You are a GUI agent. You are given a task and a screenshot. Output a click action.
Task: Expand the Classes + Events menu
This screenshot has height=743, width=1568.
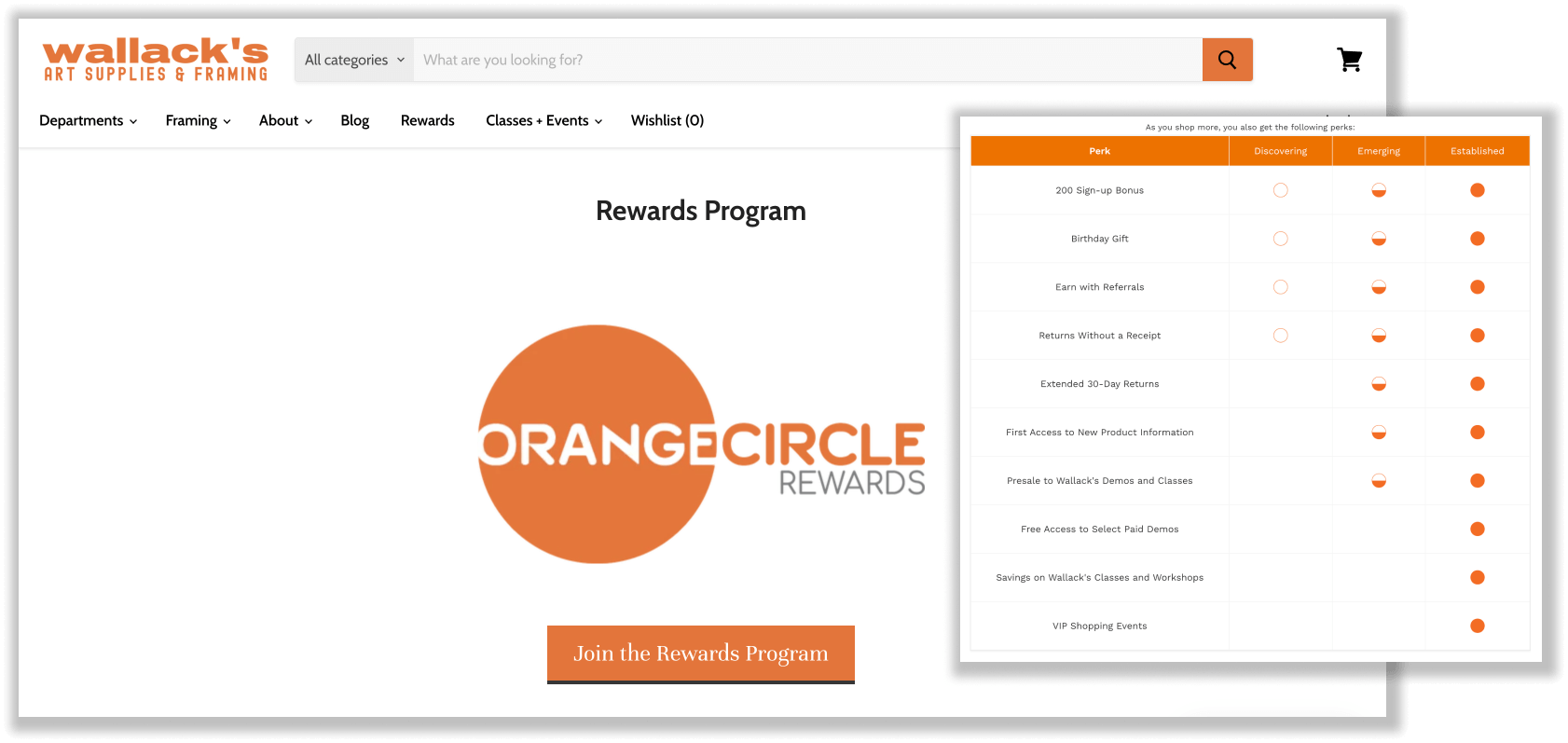pyautogui.click(x=543, y=120)
